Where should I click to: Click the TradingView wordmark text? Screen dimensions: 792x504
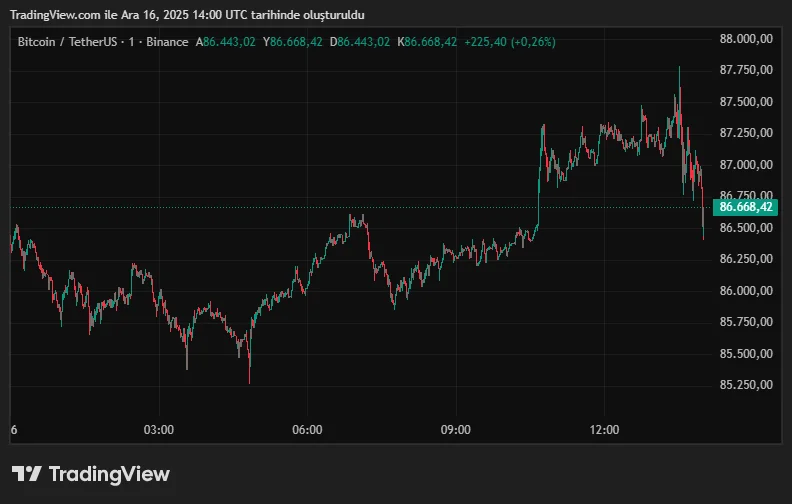(x=109, y=474)
